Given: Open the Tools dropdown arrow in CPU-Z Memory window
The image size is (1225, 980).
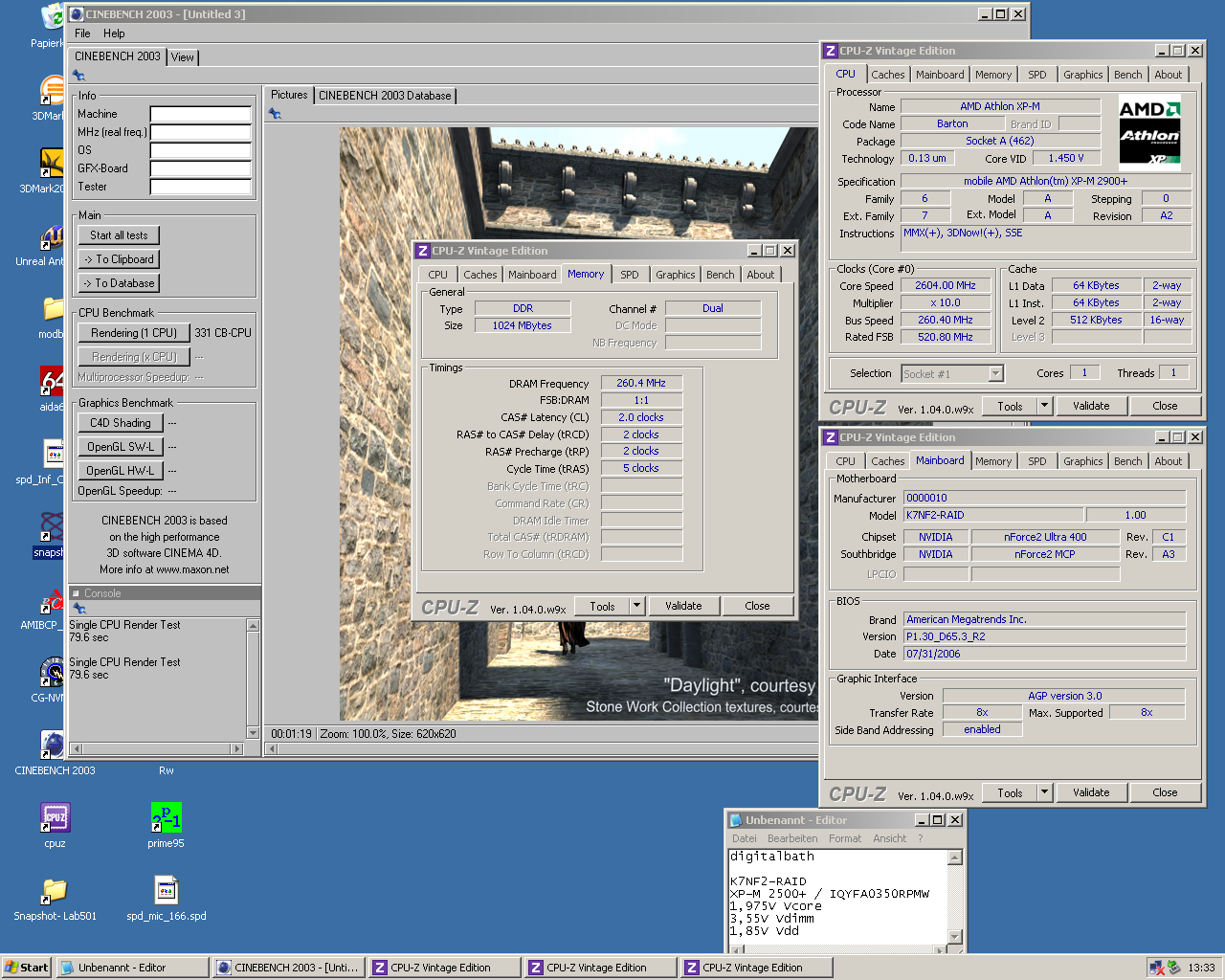Looking at the screenshot, I should click(636, 606).
